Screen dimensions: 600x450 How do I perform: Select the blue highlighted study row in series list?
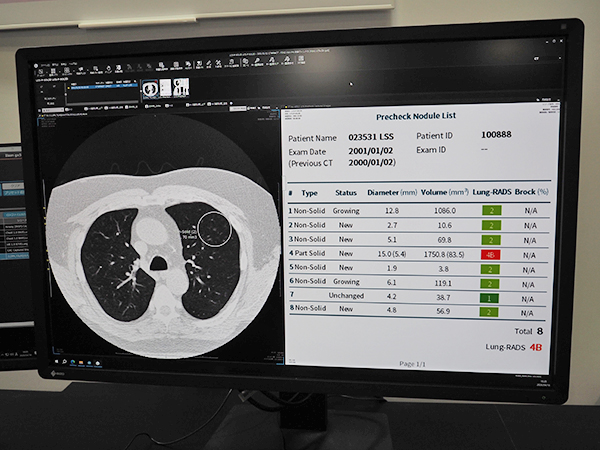(x=103, y=87)
